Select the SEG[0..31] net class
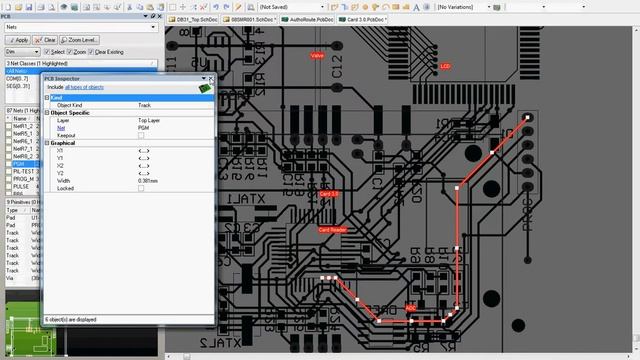The height and width of the screenshot is (360, 640). 18,86
